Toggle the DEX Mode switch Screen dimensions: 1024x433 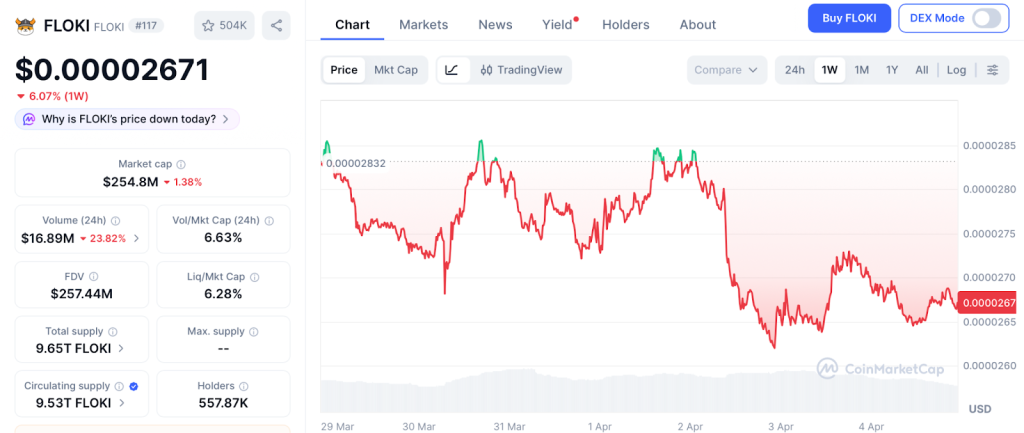coord(985,18)
